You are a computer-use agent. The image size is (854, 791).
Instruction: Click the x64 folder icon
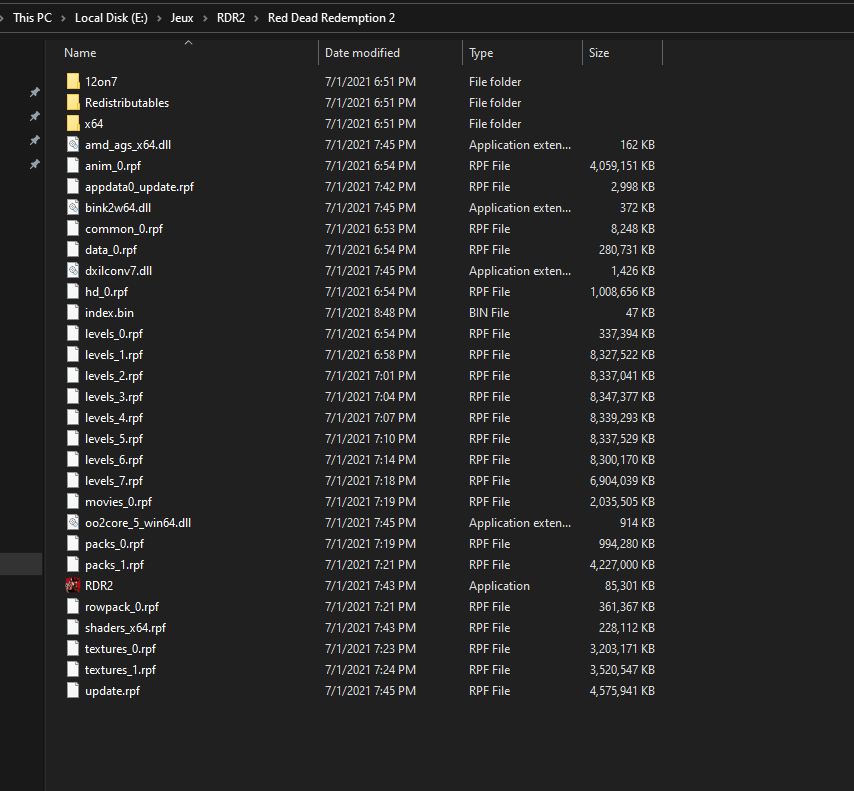[73, 124]
